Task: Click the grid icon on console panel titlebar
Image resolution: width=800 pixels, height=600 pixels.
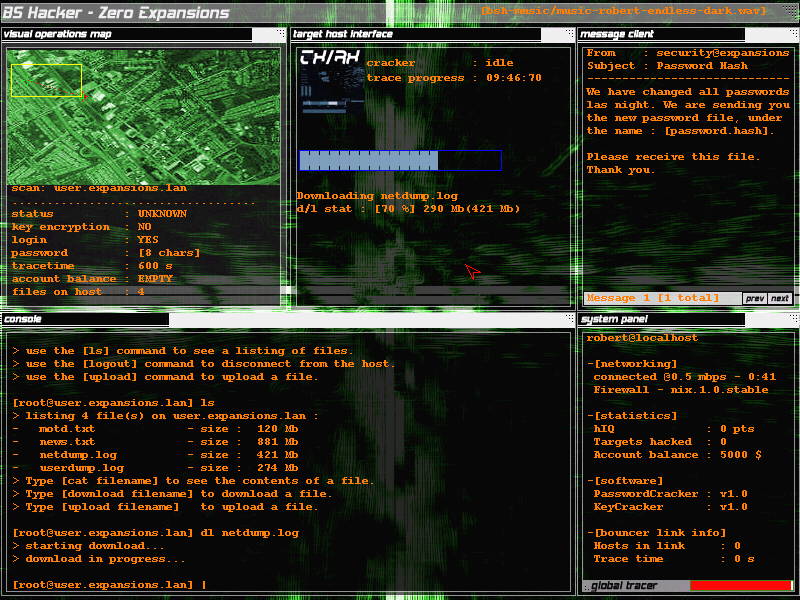Action: pyautogui.click(x=570, y=319)
